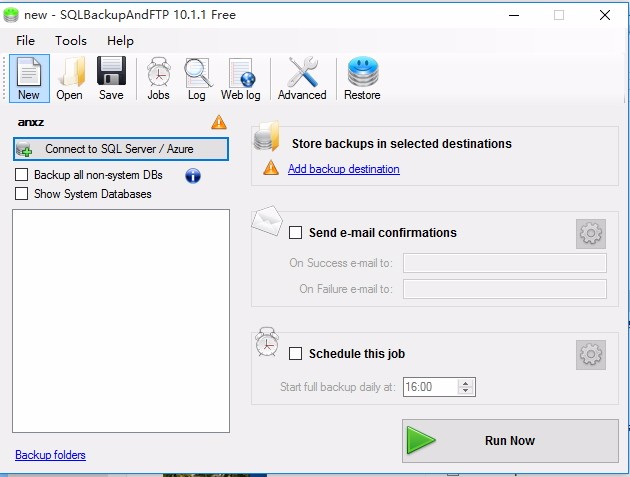The height and width of the screenshot is (477, 630).
Task: Click the Run Now button
Action: tap(510, 441)
